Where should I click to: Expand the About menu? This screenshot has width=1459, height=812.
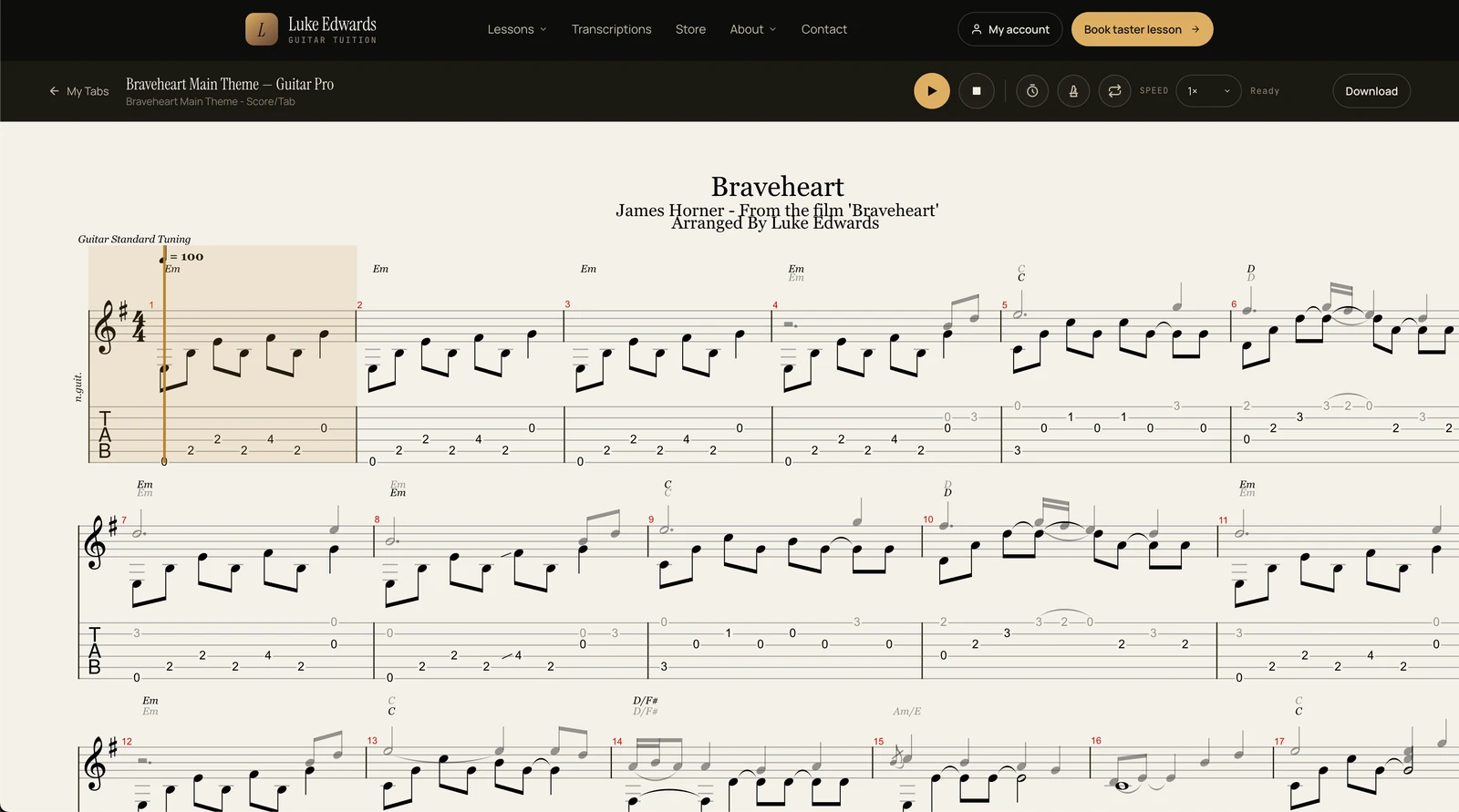753,29
